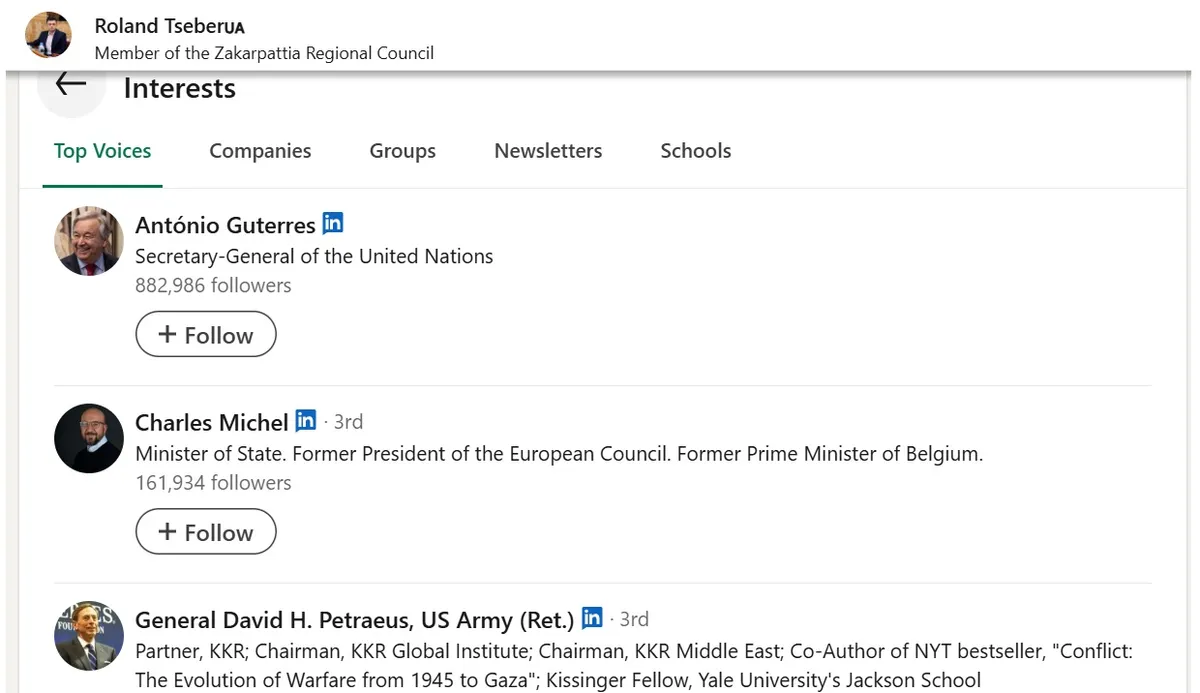Follow Charles Michel
This screenshot has height=693, width=1200.
(206, 531)
